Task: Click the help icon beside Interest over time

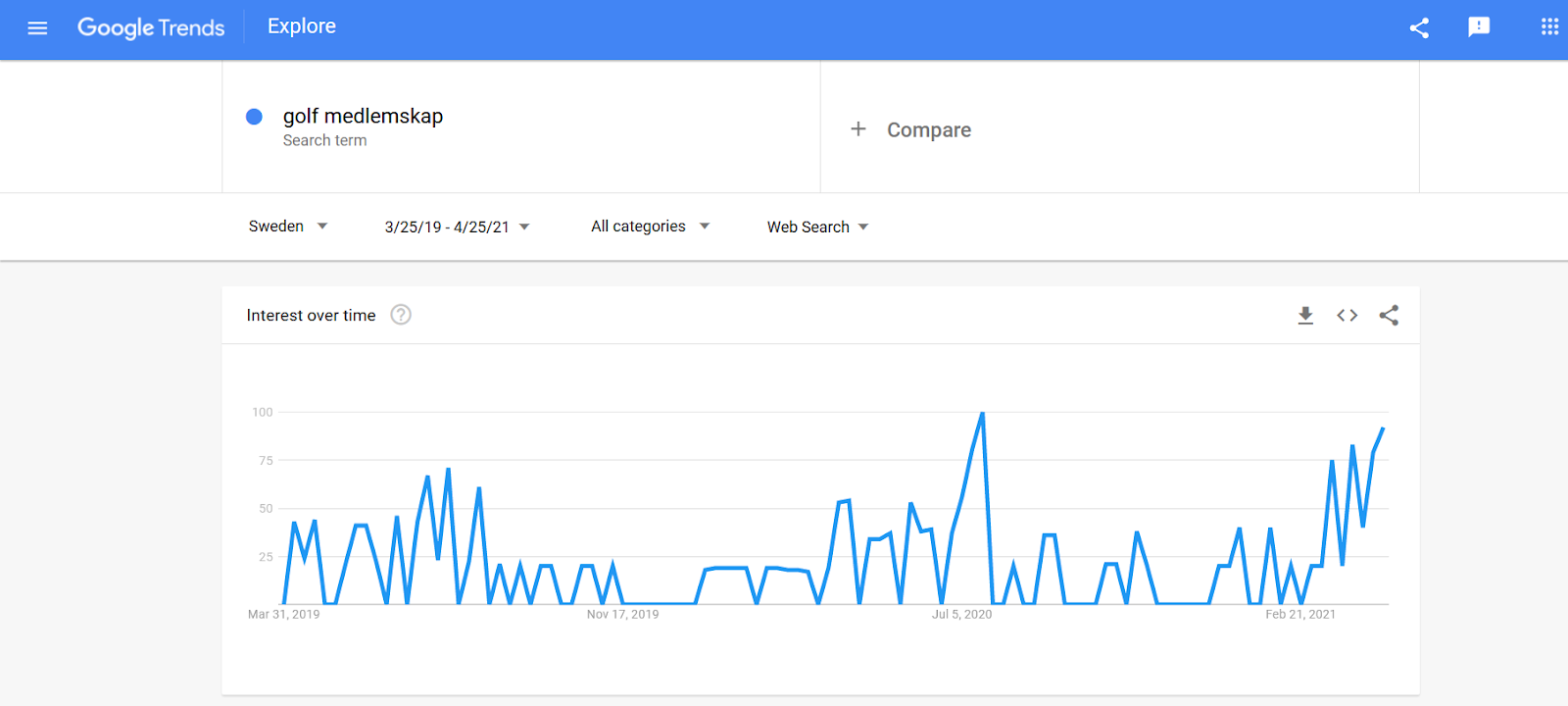Action: click(x=401, y=315)
